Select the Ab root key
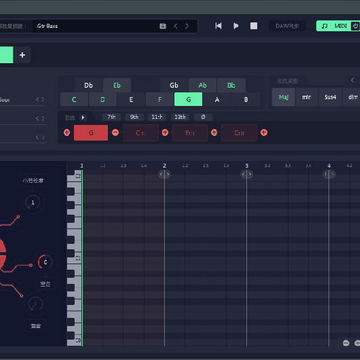 (x=203, y=85)
